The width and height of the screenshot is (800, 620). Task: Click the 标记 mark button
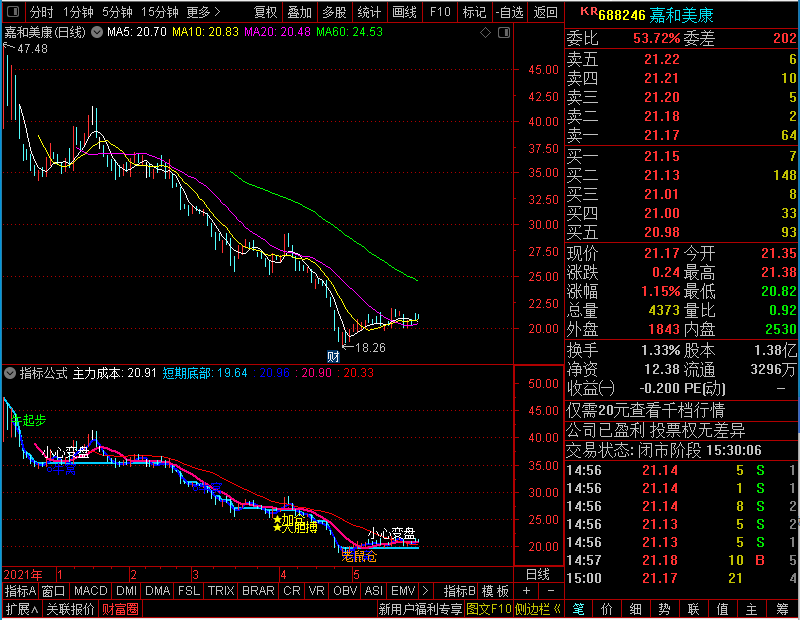point(474,12)
